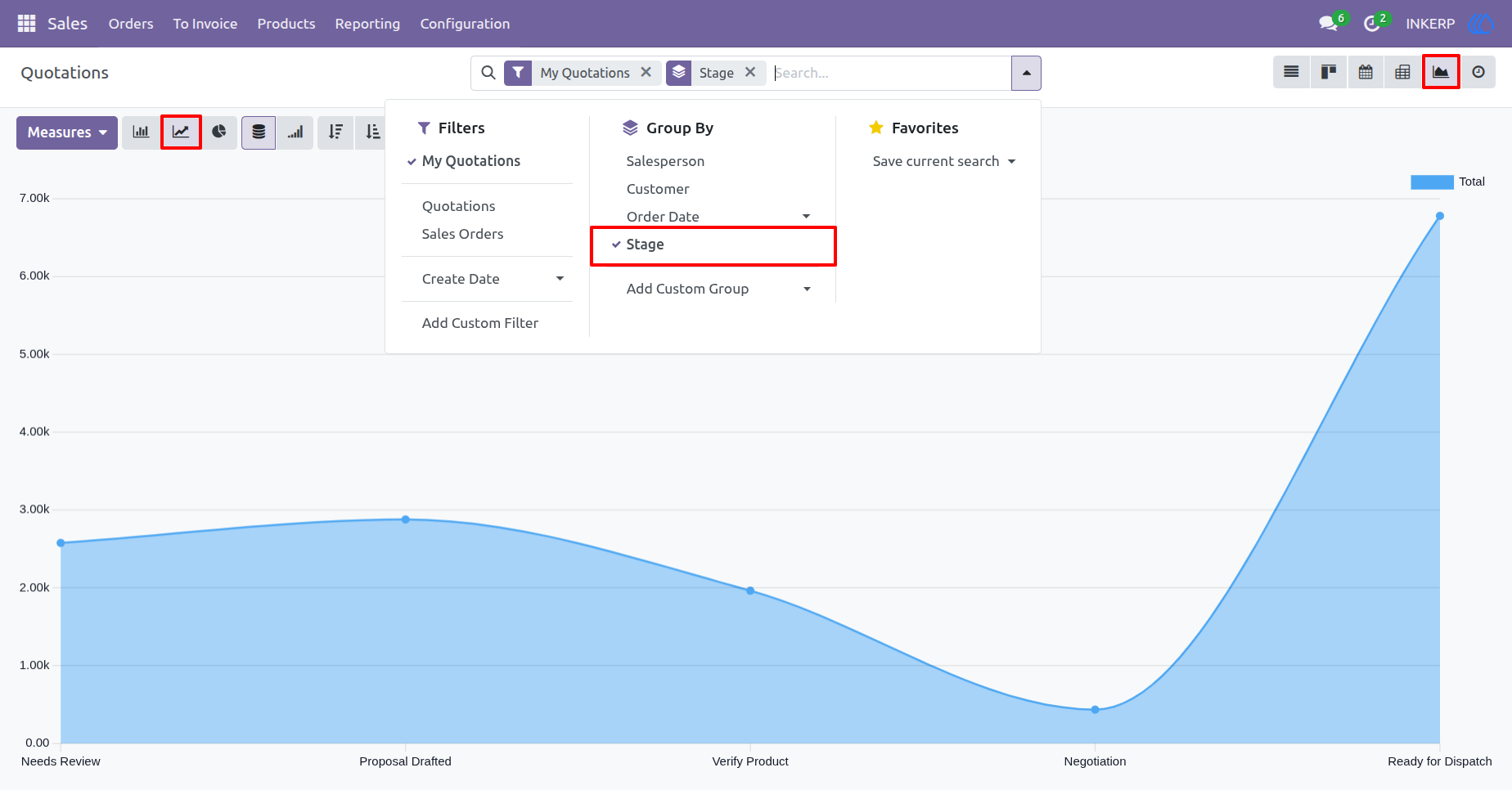Sort chart in descending order
Image resolution: width=1512 pixels, height=790 pixels.
coord(335,132)
